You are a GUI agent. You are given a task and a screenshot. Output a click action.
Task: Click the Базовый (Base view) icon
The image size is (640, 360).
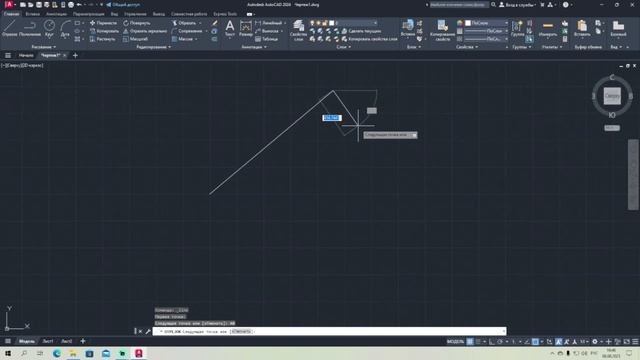618,29
